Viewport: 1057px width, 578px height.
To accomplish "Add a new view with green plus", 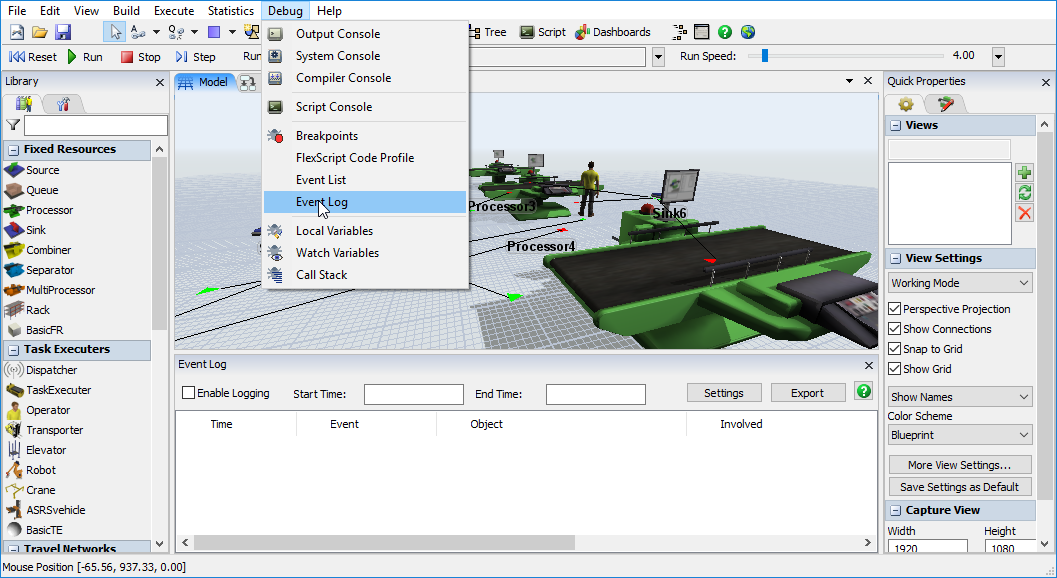I will tap(1024, 173).
